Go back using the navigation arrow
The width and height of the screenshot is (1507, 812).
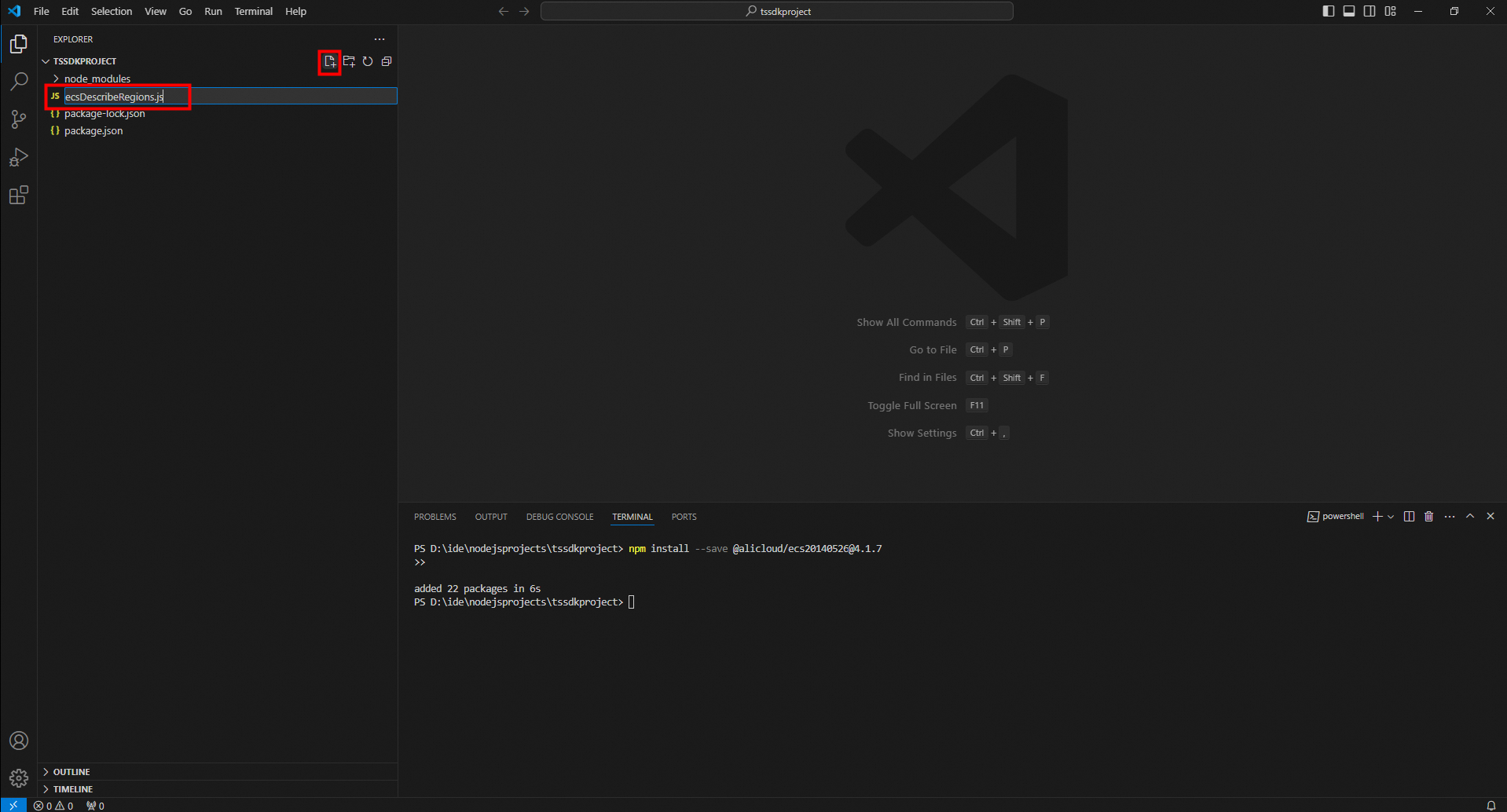(504, 11)
